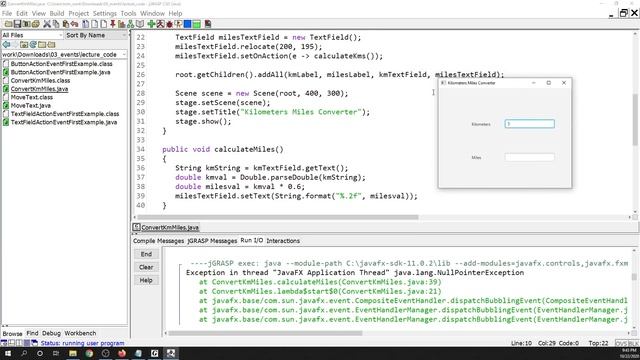This screenshot has height=360, width=640.
Task: Click the End button to stop the program
Action: (146, 254)
